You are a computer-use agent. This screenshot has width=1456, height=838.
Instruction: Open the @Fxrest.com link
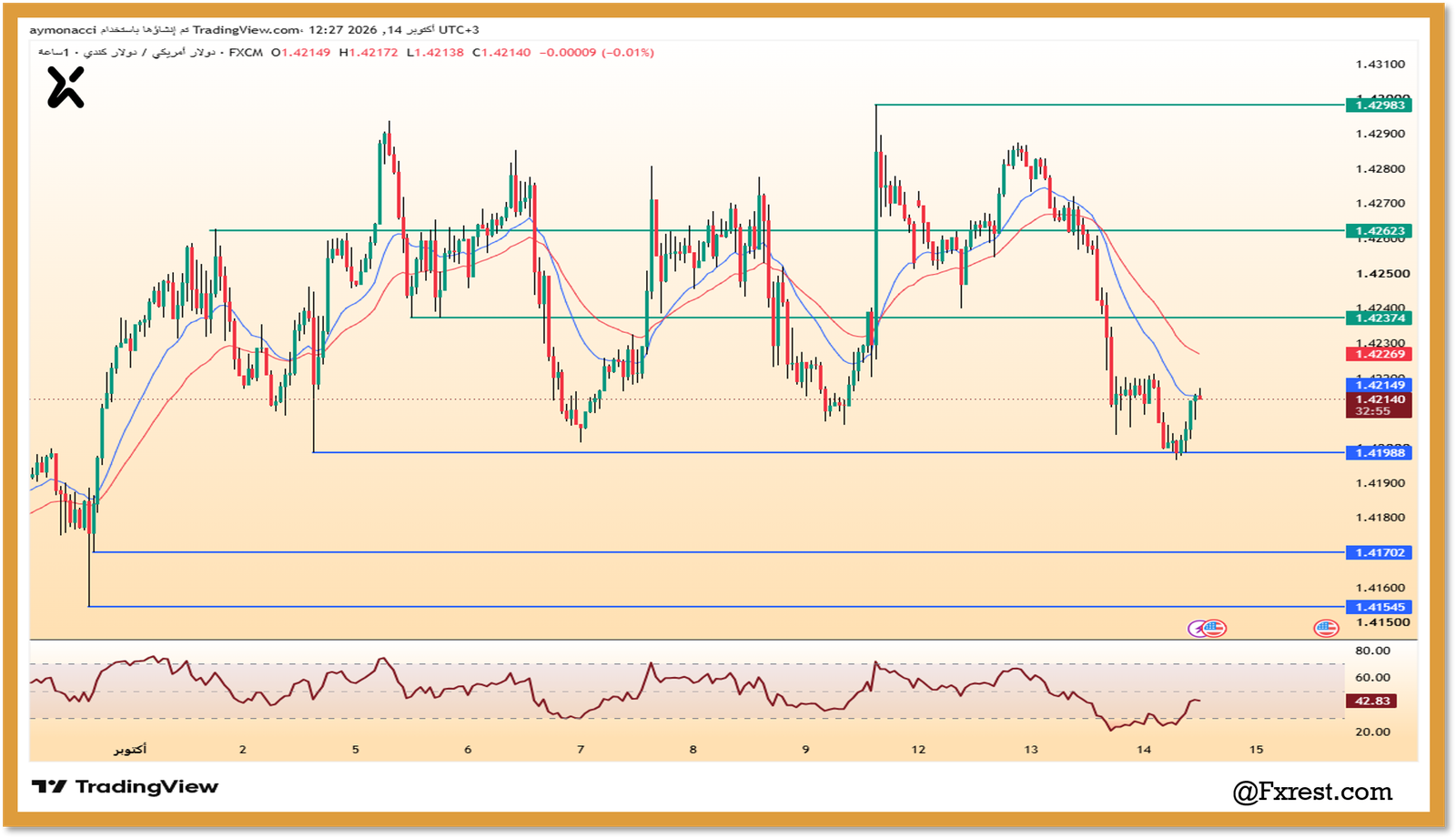click(1312, 792)
